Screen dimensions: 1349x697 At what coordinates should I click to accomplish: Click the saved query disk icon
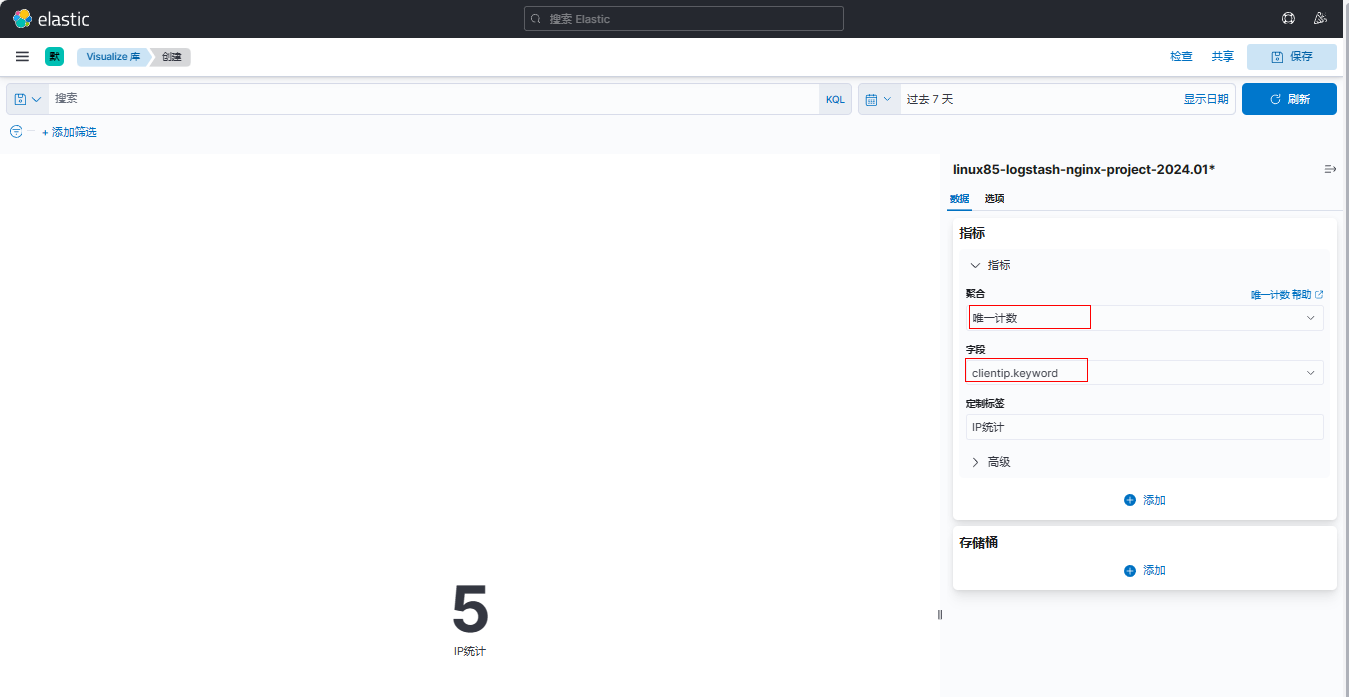[21, 100]
